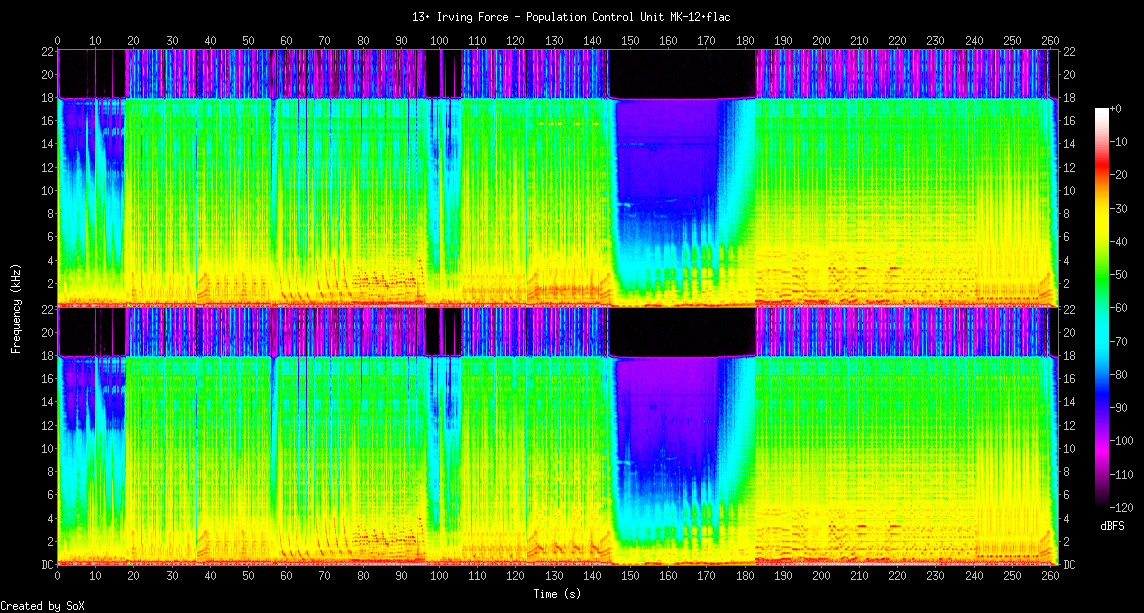1144x613 pixels.
Task: Click the 50 mark on the bottom time axis
Action: point(248,577)
